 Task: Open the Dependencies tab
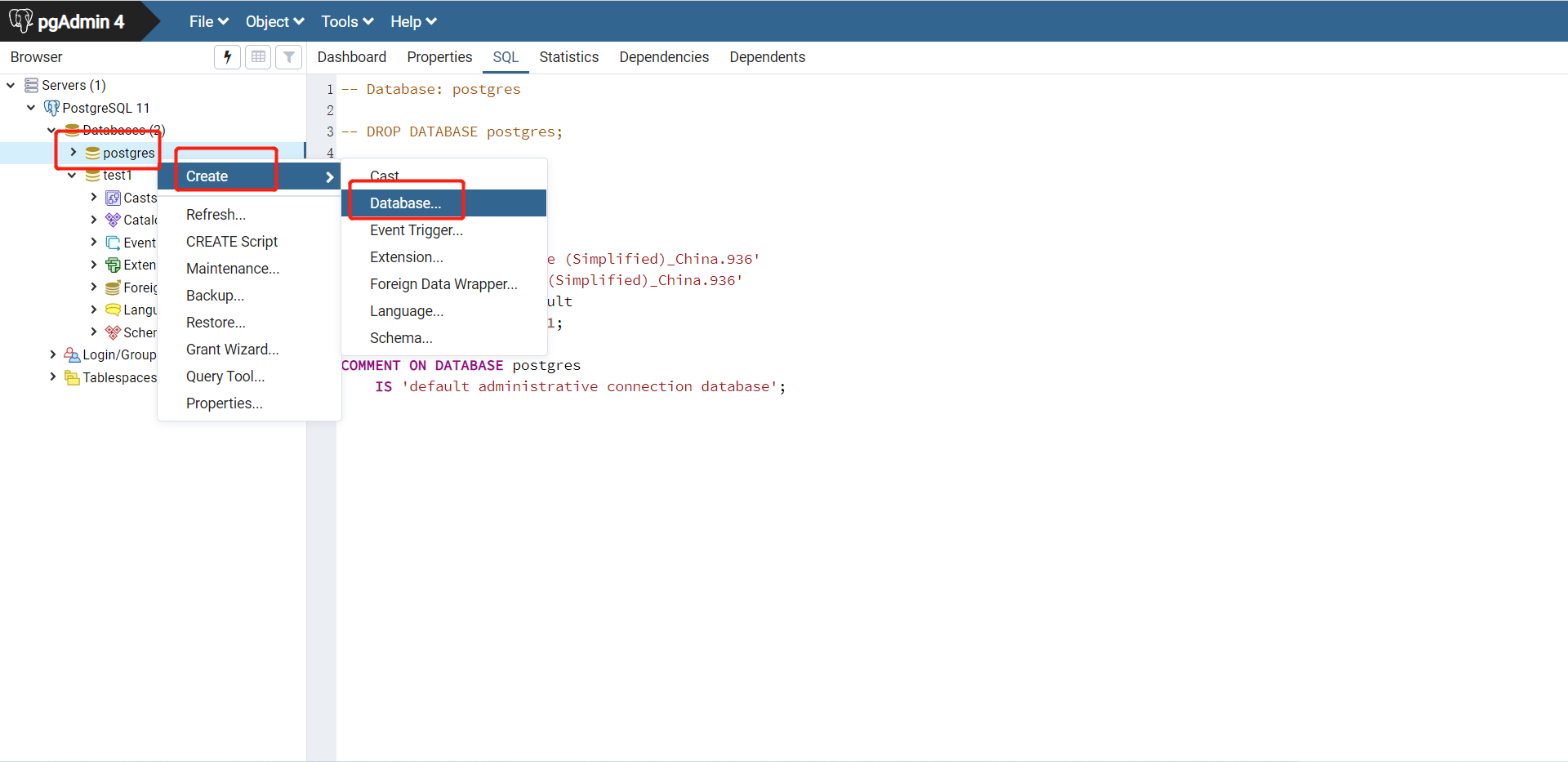664,57
